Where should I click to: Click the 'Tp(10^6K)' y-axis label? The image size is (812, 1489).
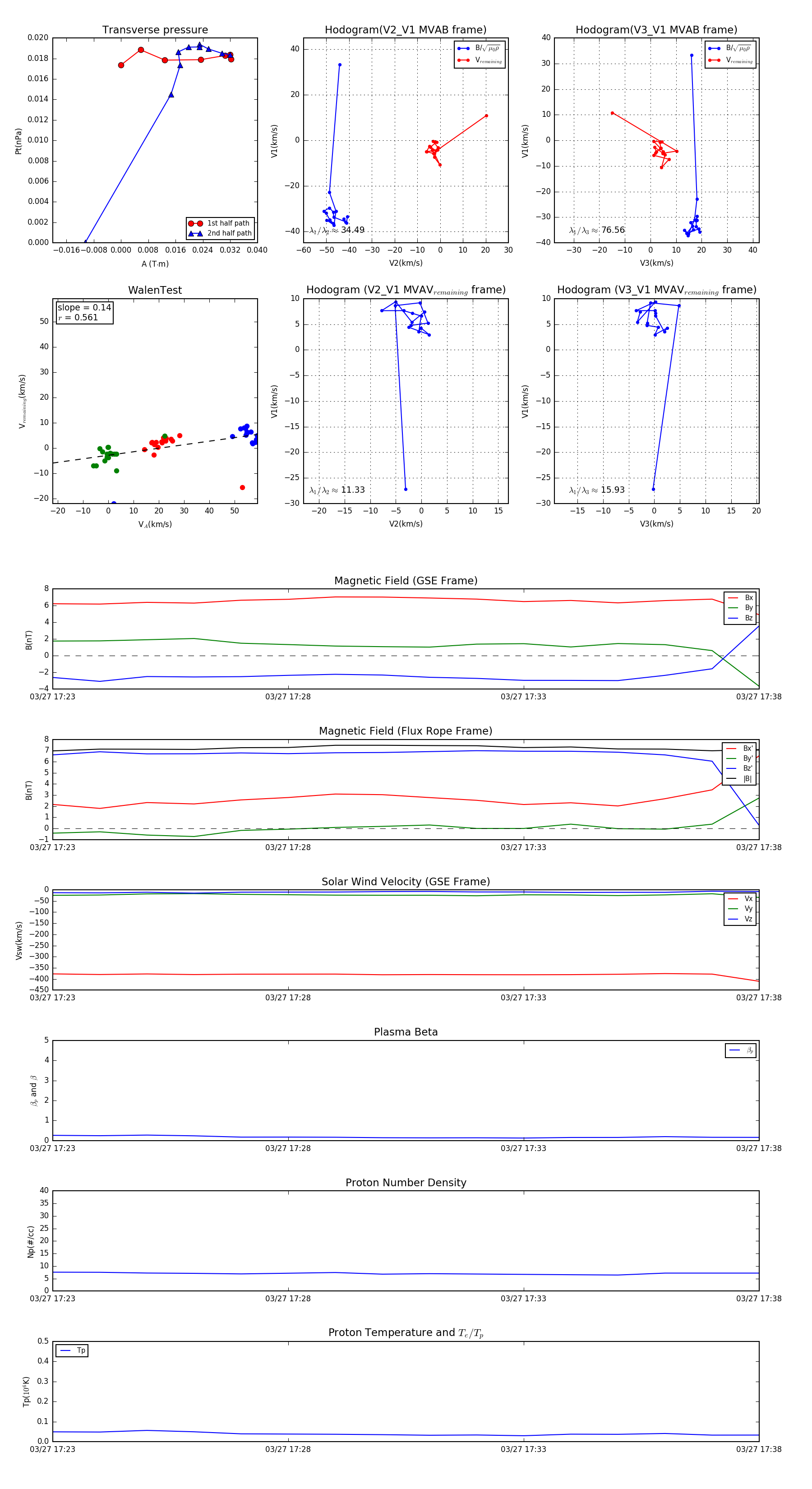coord(26,1392)
